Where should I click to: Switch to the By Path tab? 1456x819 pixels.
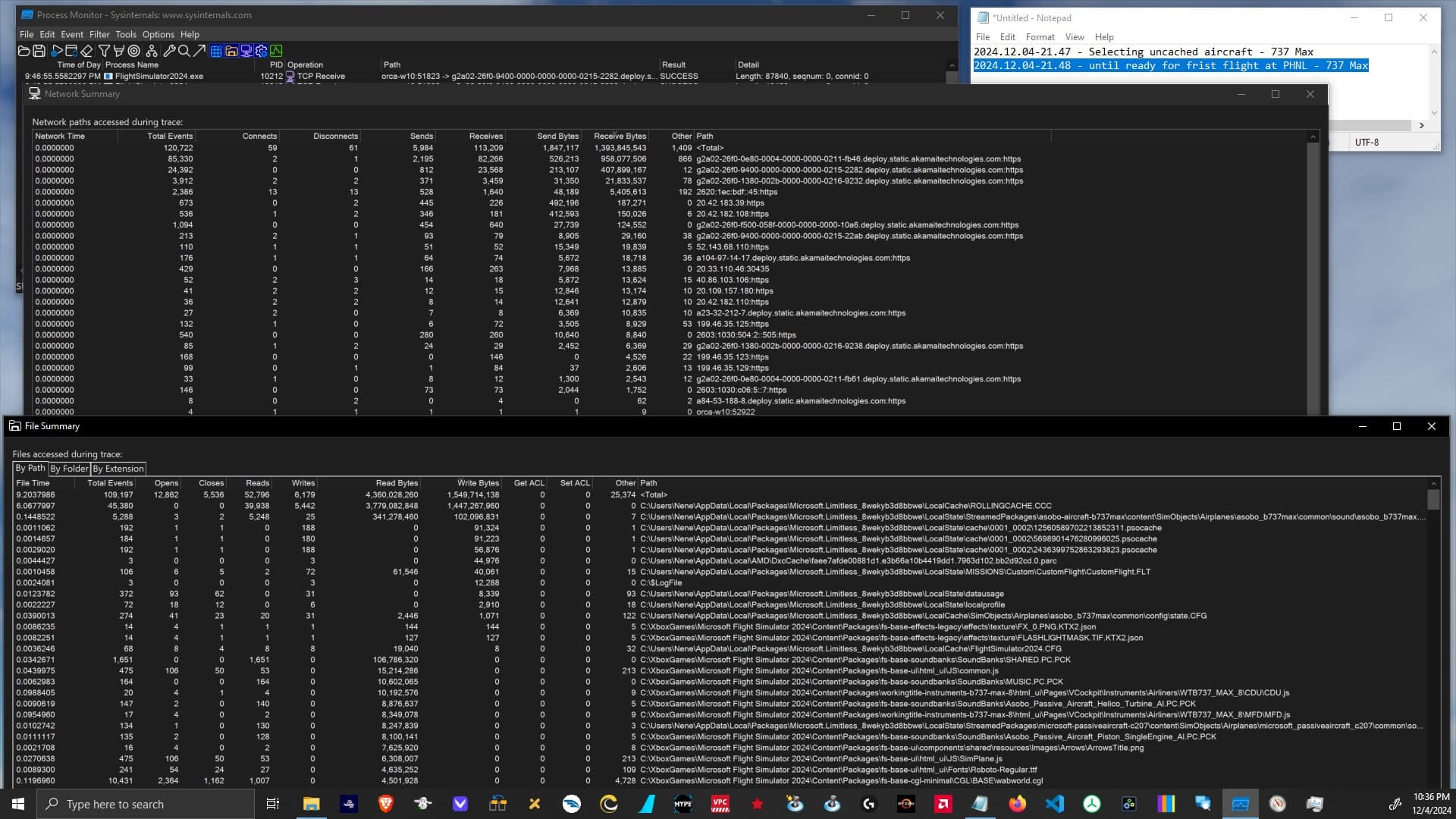30,468
